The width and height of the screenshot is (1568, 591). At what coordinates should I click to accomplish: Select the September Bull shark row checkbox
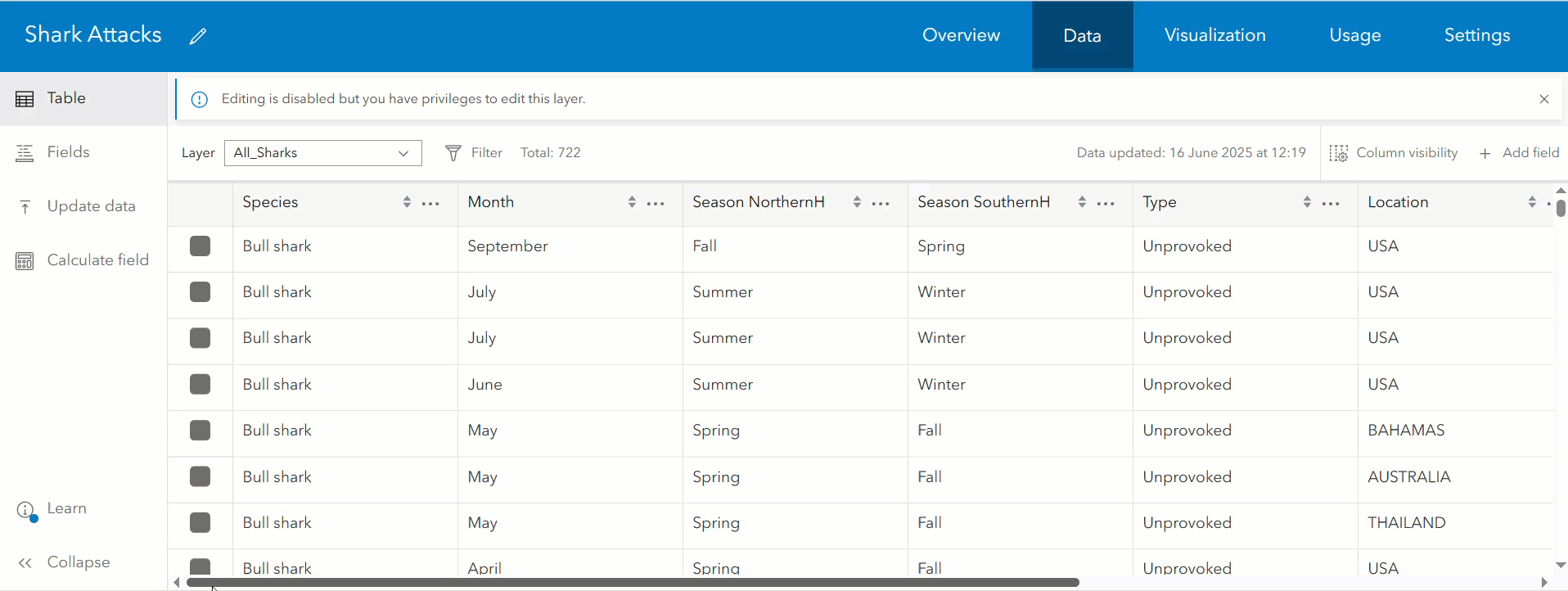[x=201, y=246]
